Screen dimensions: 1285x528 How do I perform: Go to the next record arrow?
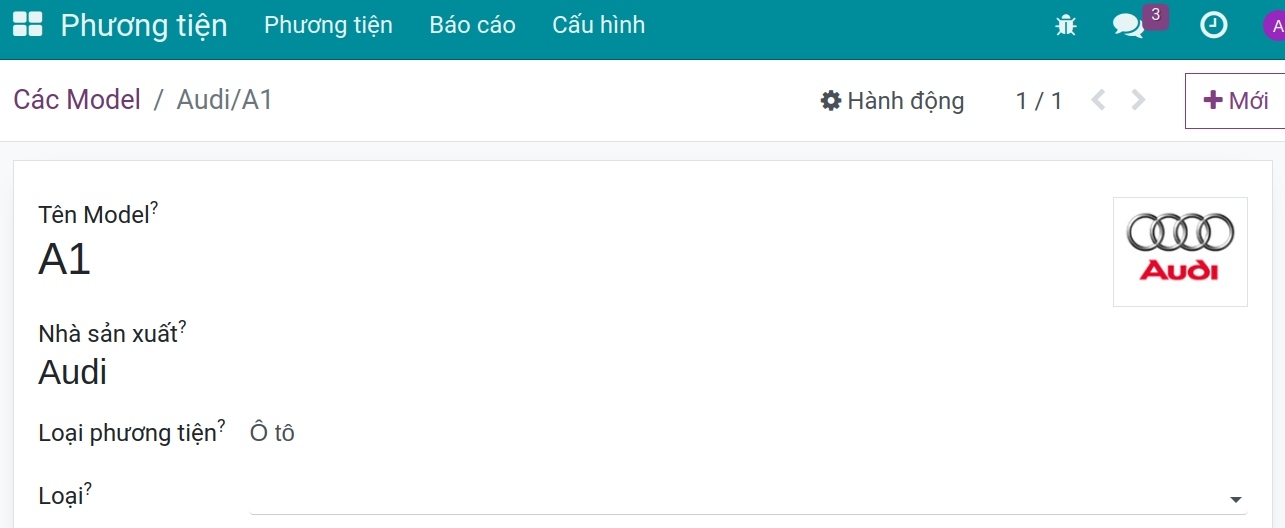click(1138, 100)
